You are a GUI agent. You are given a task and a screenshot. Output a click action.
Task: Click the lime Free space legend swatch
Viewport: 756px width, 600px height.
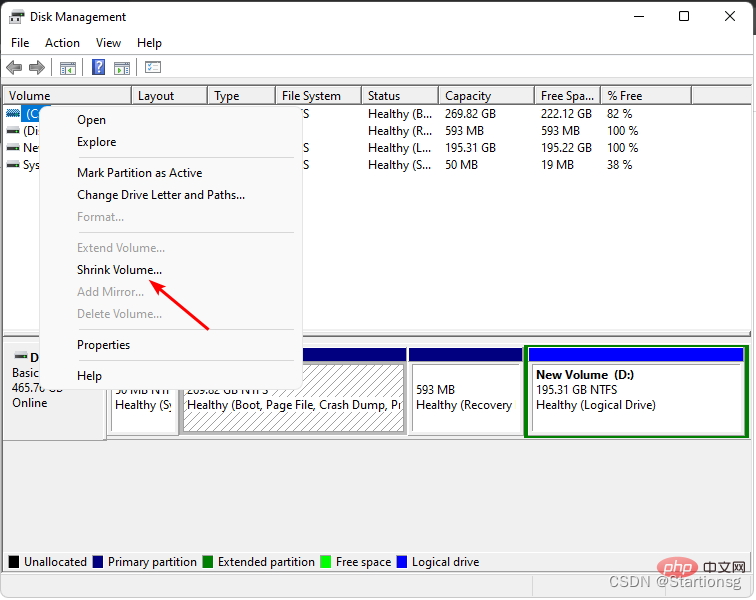point(326,562)
